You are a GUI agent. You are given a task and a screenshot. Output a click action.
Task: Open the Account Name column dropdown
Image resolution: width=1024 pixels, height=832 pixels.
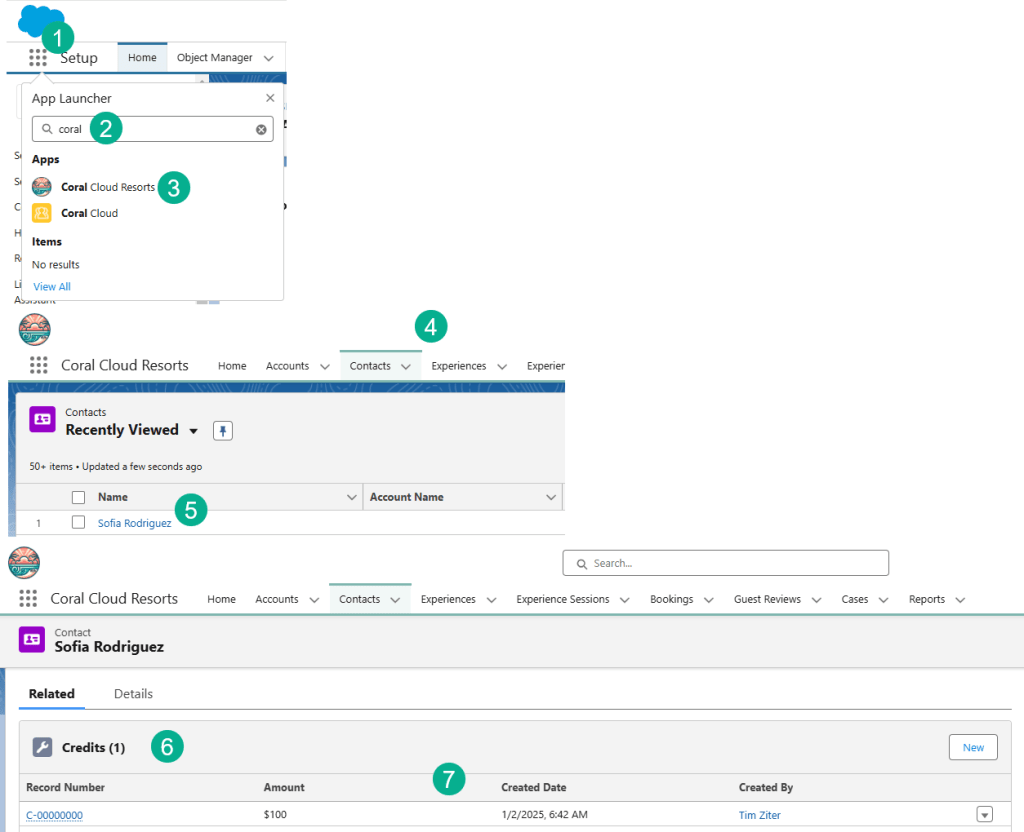551,497
